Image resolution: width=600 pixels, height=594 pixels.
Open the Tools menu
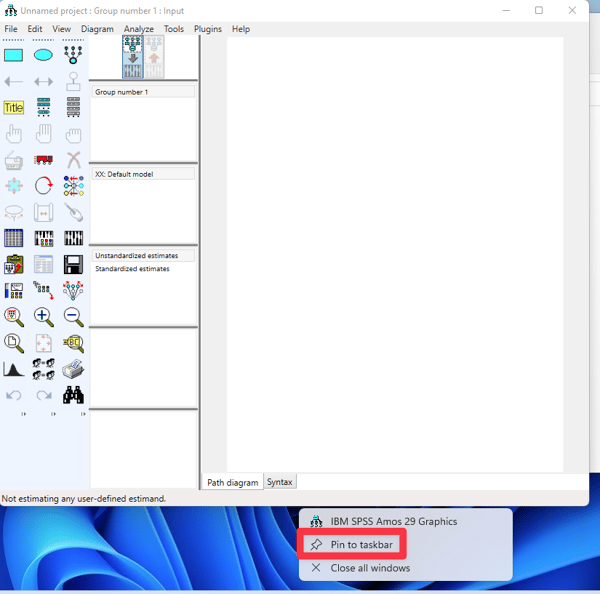pyautogui.click(x=174, y=29)
